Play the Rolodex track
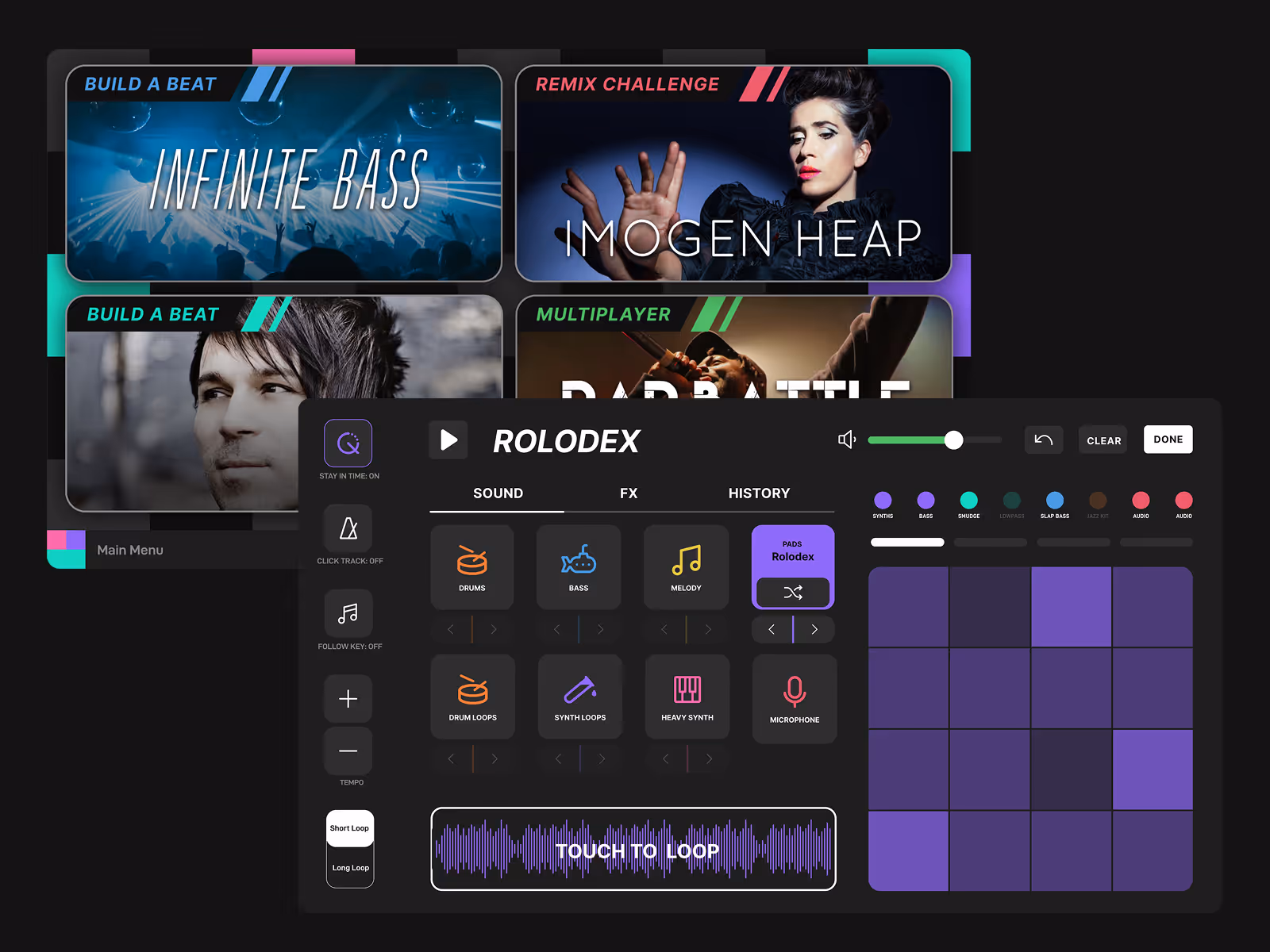 [x=448, y=440]
